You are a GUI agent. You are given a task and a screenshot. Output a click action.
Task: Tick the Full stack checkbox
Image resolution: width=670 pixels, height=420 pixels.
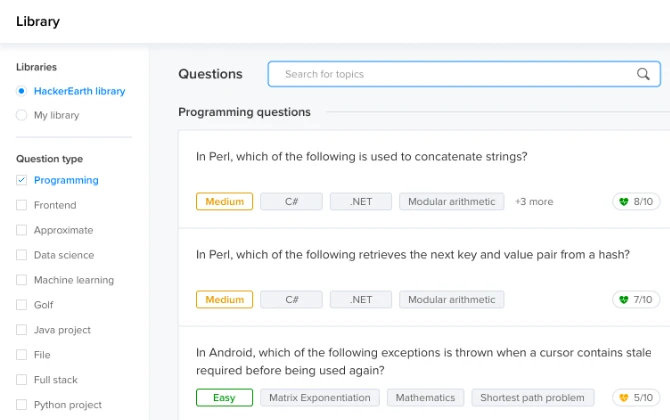point(21,379)
